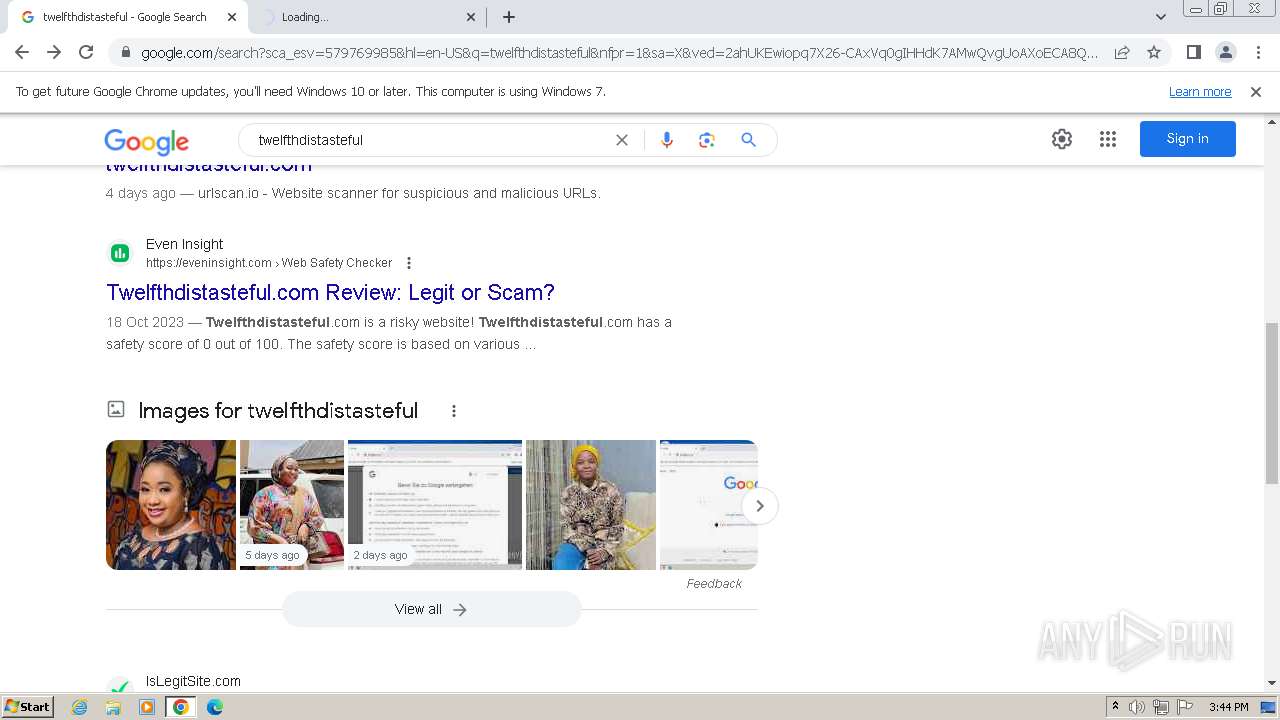Open image labeled 5 days ago
The width and height of the screenshot is (1280, 720).
pos(292,505)
